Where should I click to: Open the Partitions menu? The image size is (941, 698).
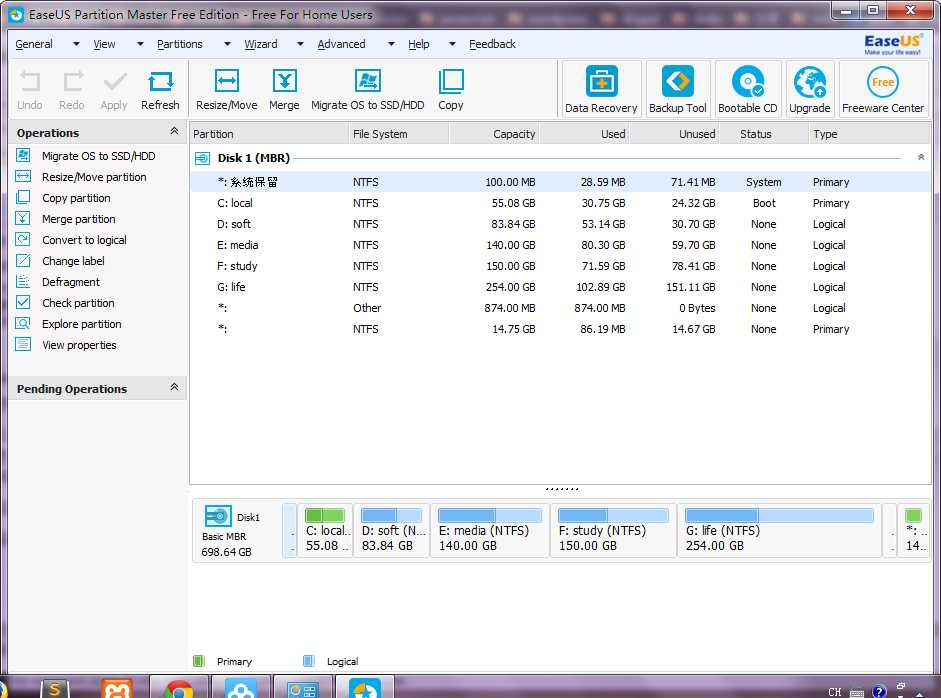tap(180, 44)
